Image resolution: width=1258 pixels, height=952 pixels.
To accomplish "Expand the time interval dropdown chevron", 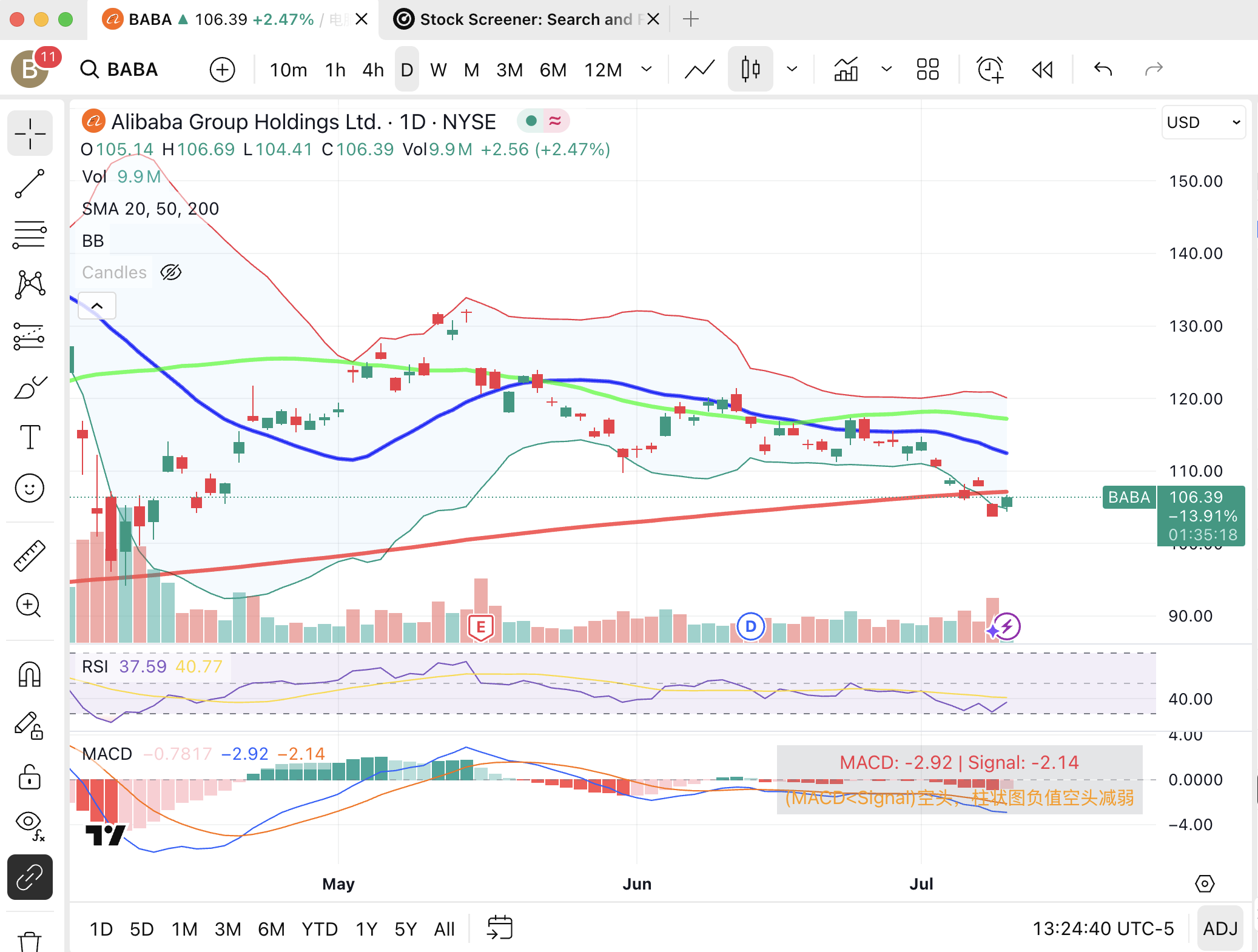I will (x=647, y=70).
